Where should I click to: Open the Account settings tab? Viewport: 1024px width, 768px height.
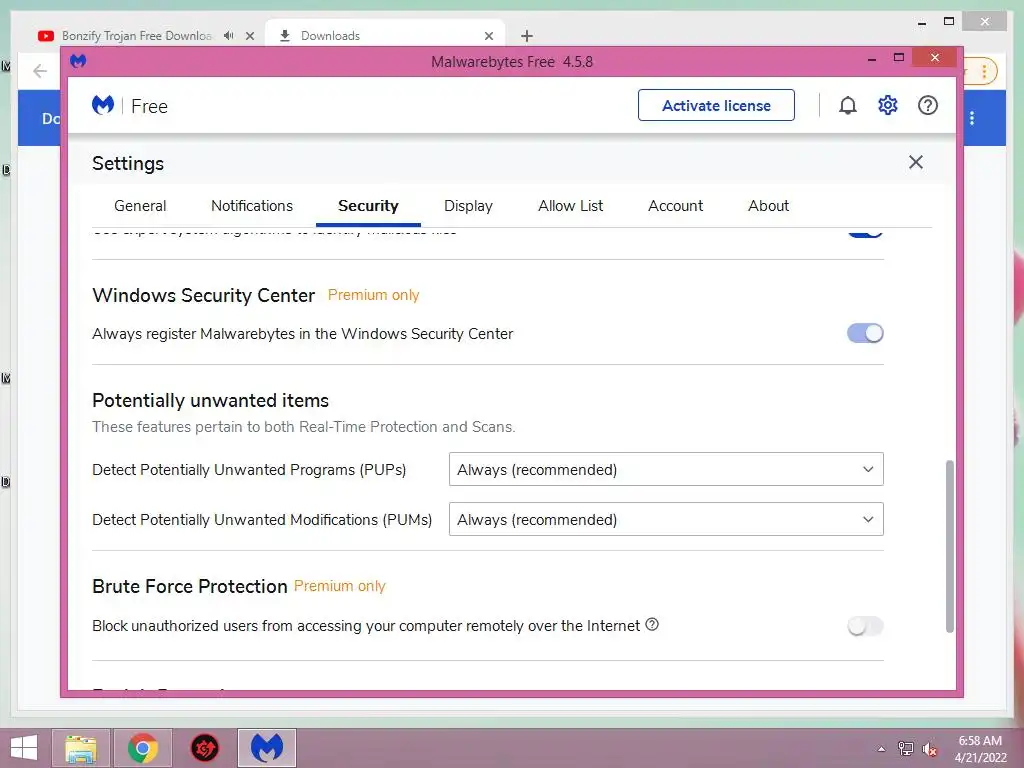tap(675, 206)
